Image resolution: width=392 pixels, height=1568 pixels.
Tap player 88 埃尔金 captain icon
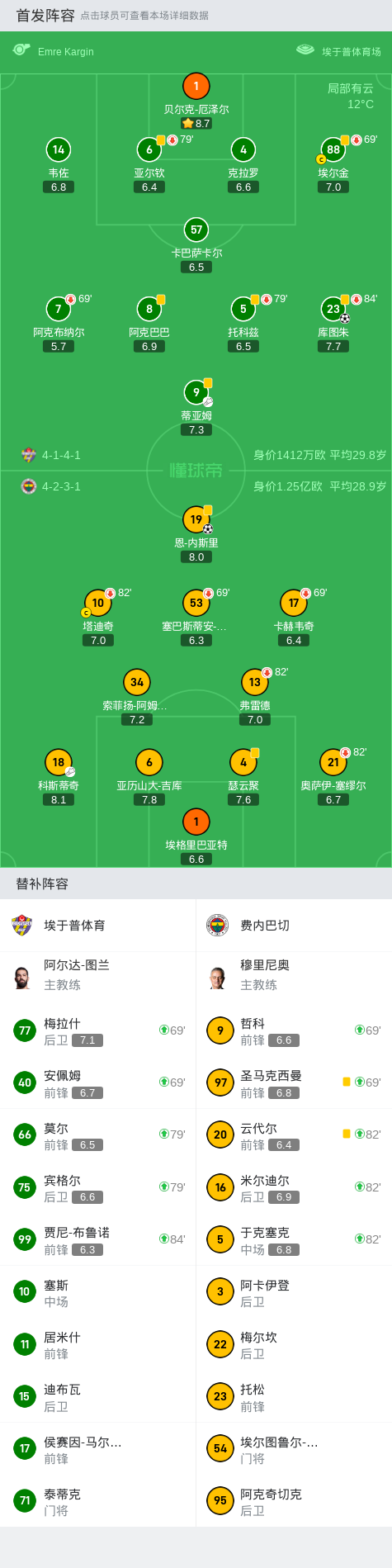pyautogui.click(x=321, y=159)
